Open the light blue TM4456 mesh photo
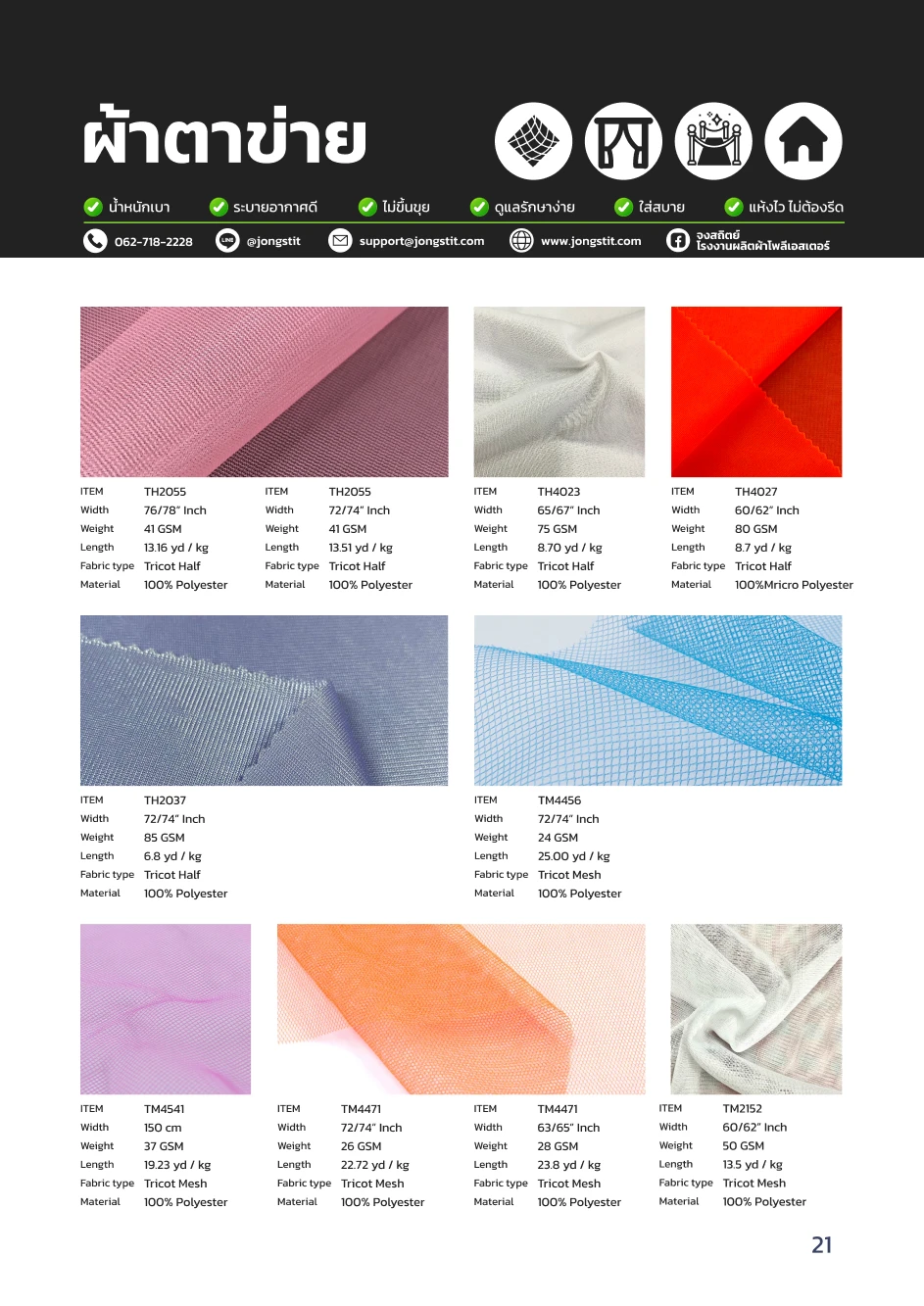 (x=657, y=701)
